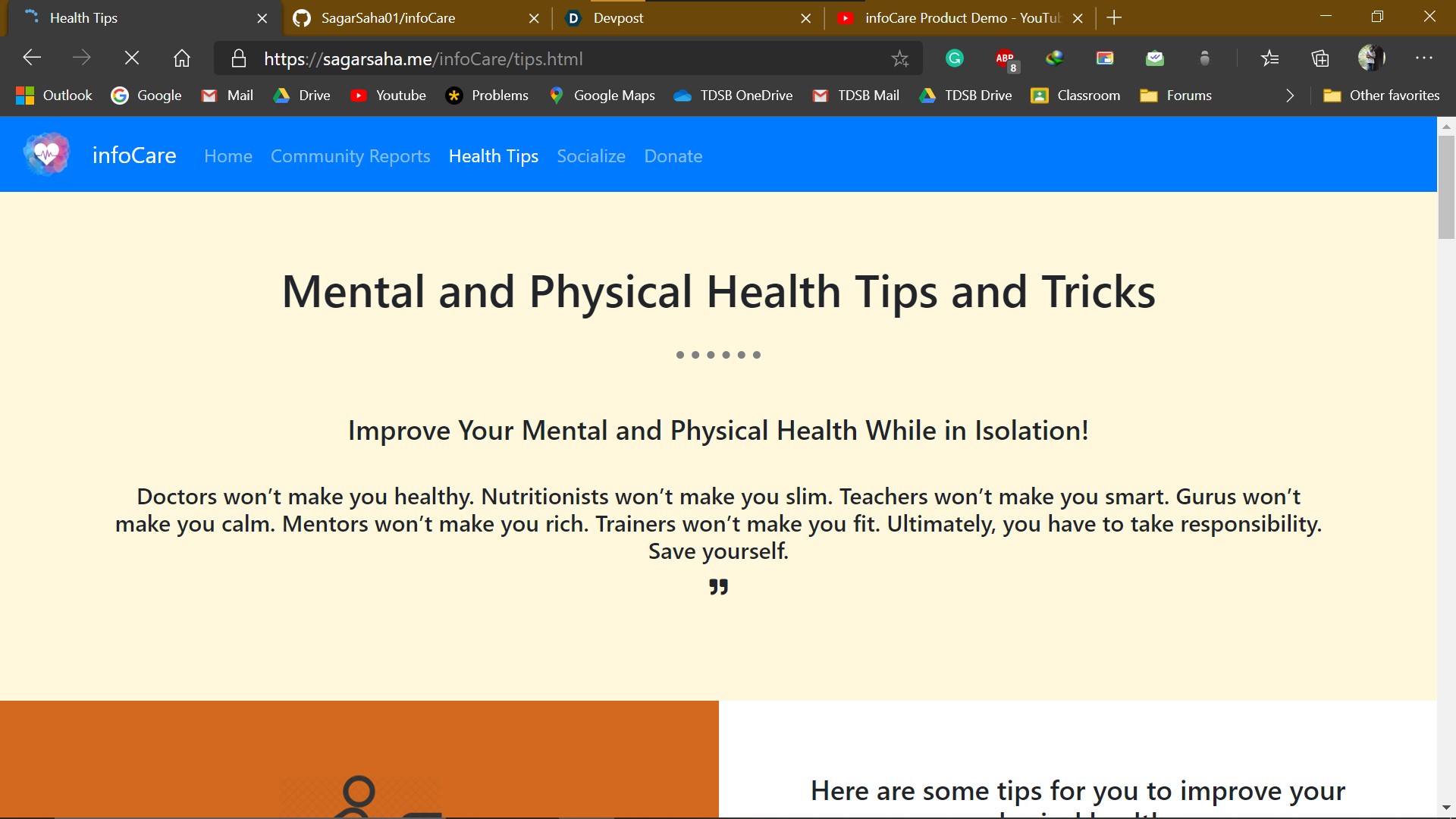Image resolution: width=1456 pixels, height=819 pixels.
Task: Click the Grammarly extension icon
Action: point(955,58)
